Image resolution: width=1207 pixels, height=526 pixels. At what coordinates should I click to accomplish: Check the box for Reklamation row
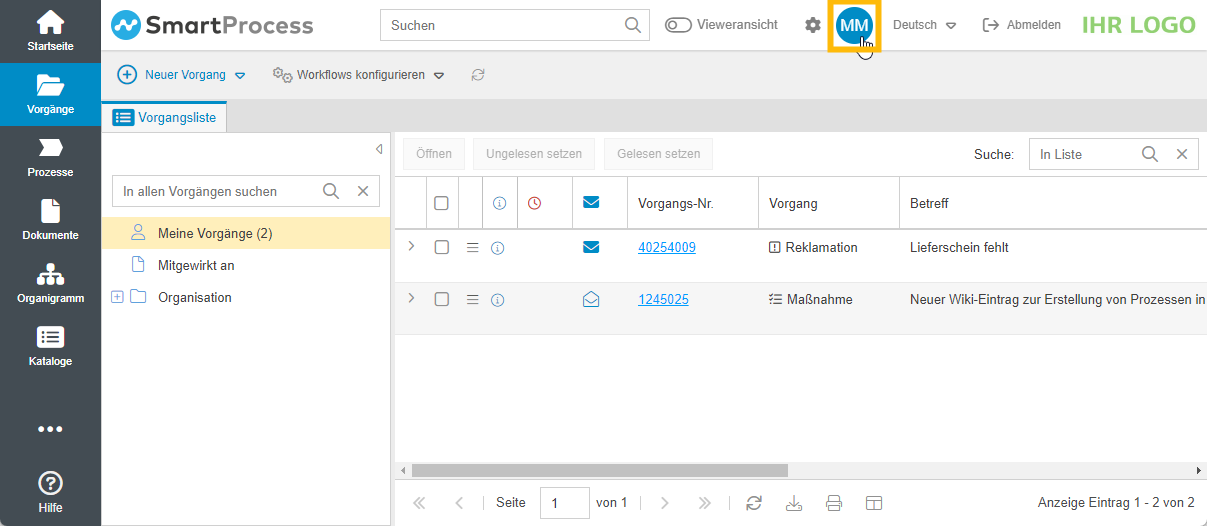[441, 247]
